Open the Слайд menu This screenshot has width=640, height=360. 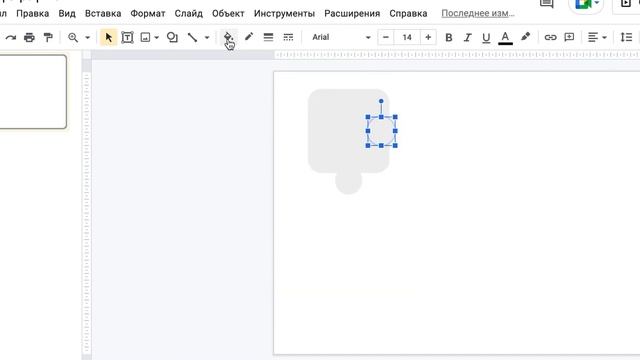(x=189, y=13)
